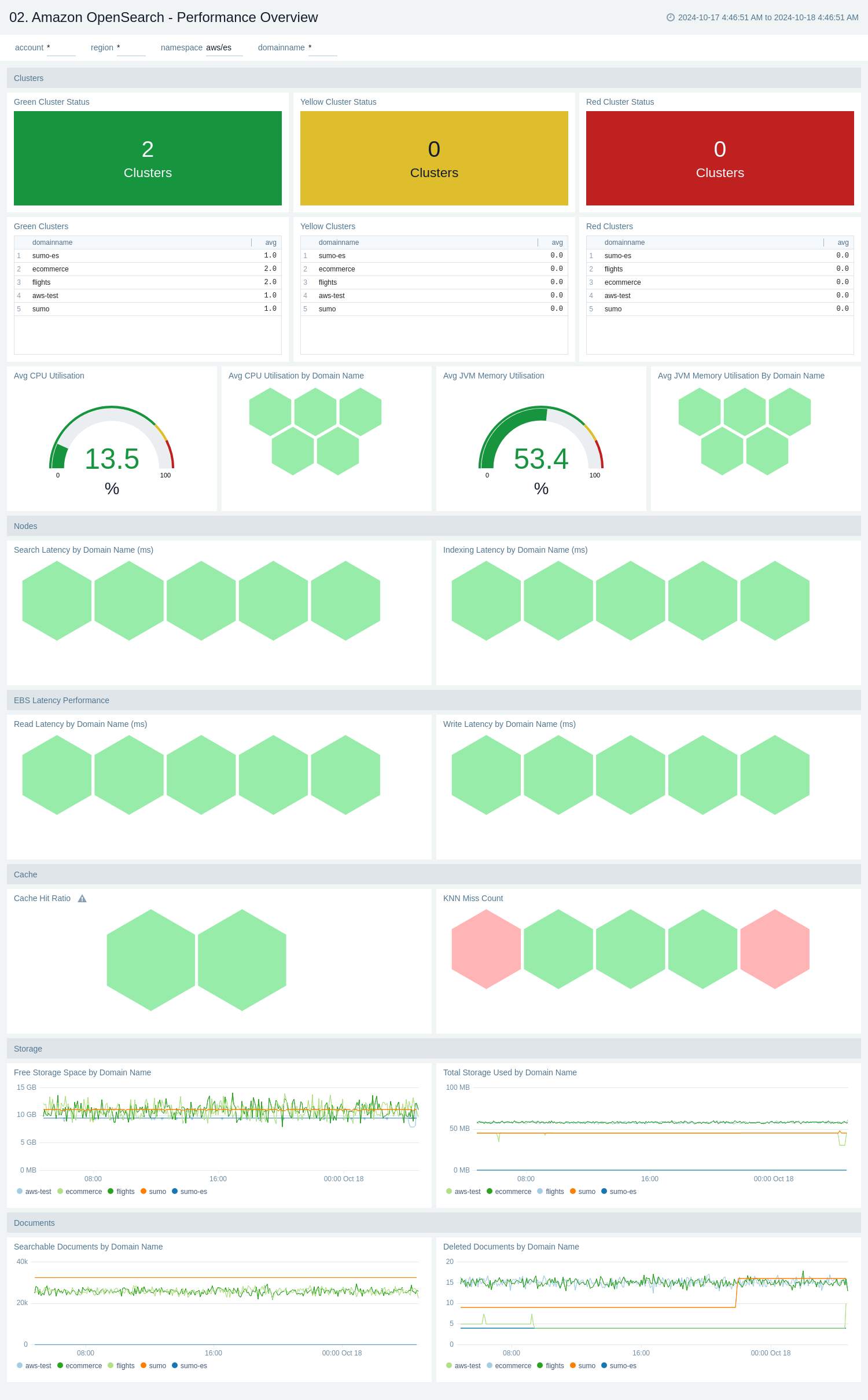Open the KNN Miss Count panel title
This screenshot has height=1400, width=868.
pyautogui.click(x=473, y=898)
